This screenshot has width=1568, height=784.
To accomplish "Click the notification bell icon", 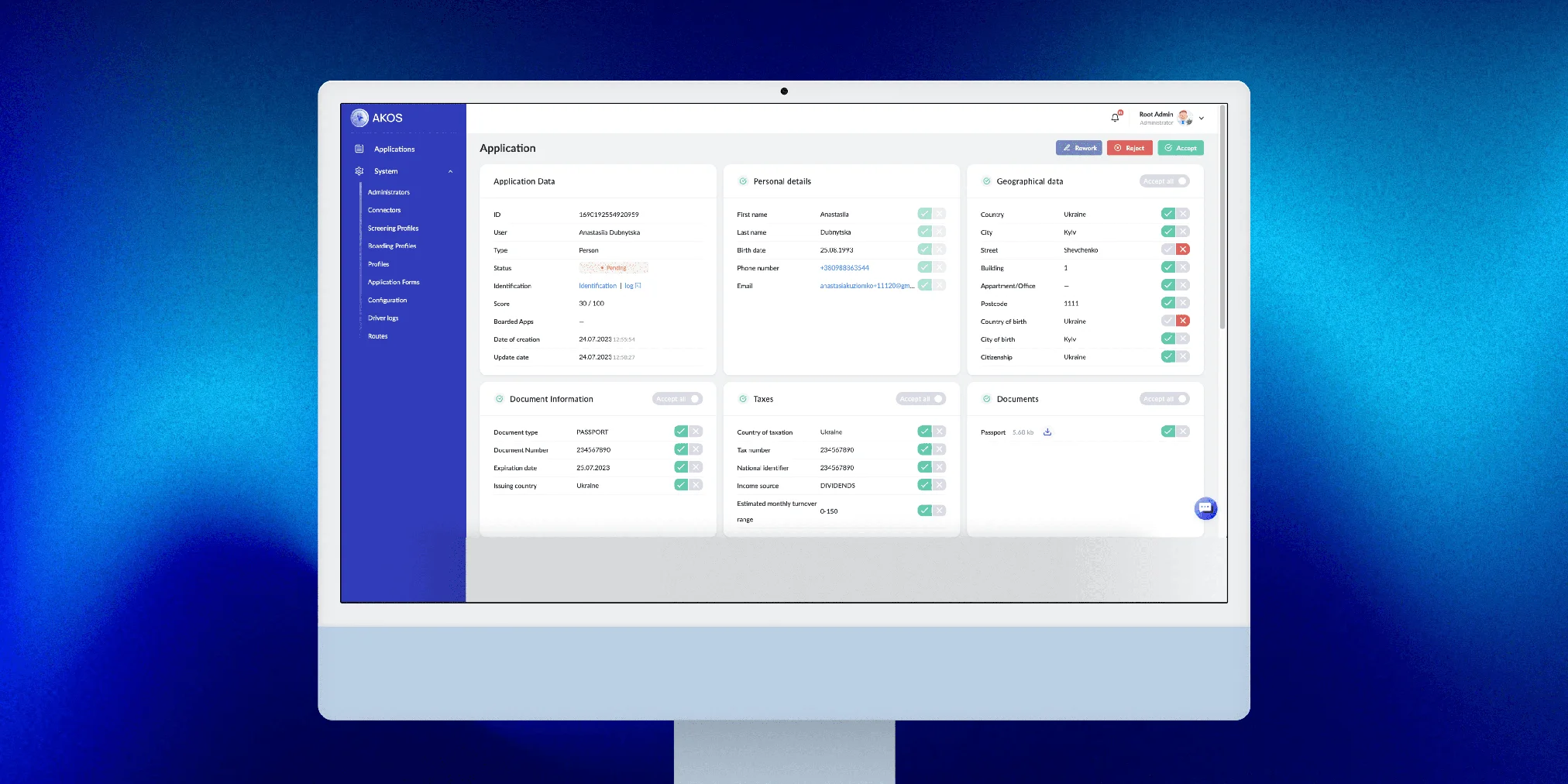I will [1115, 118].
